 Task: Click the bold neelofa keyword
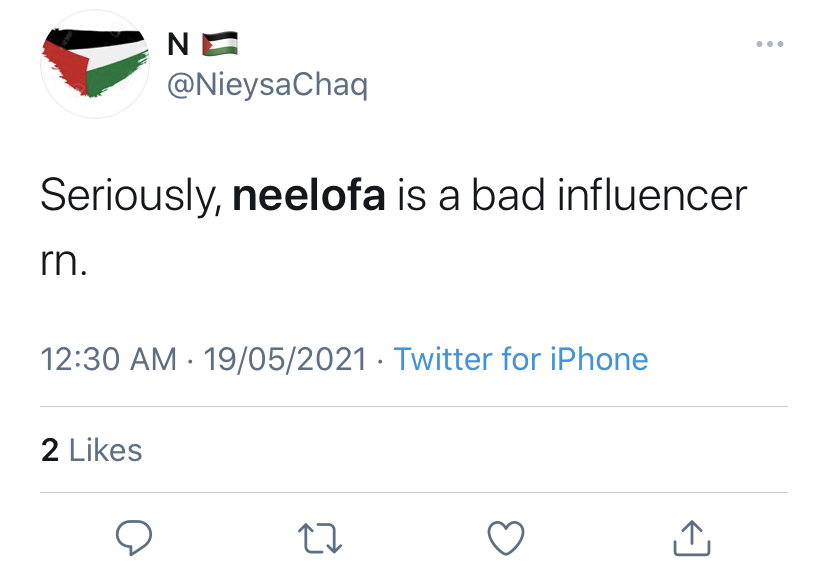tap(309, 195)
